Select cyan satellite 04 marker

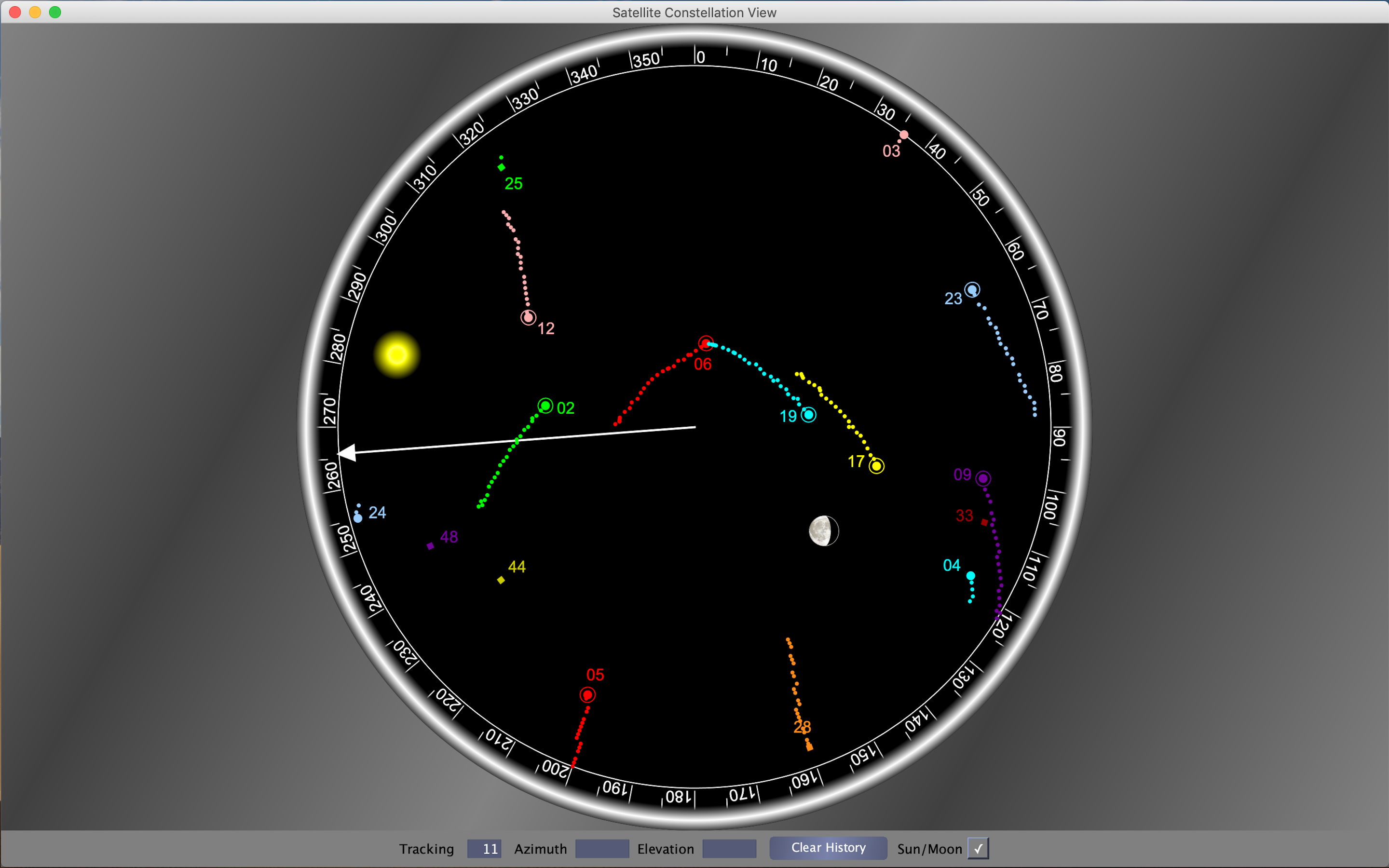coord(970,576)
